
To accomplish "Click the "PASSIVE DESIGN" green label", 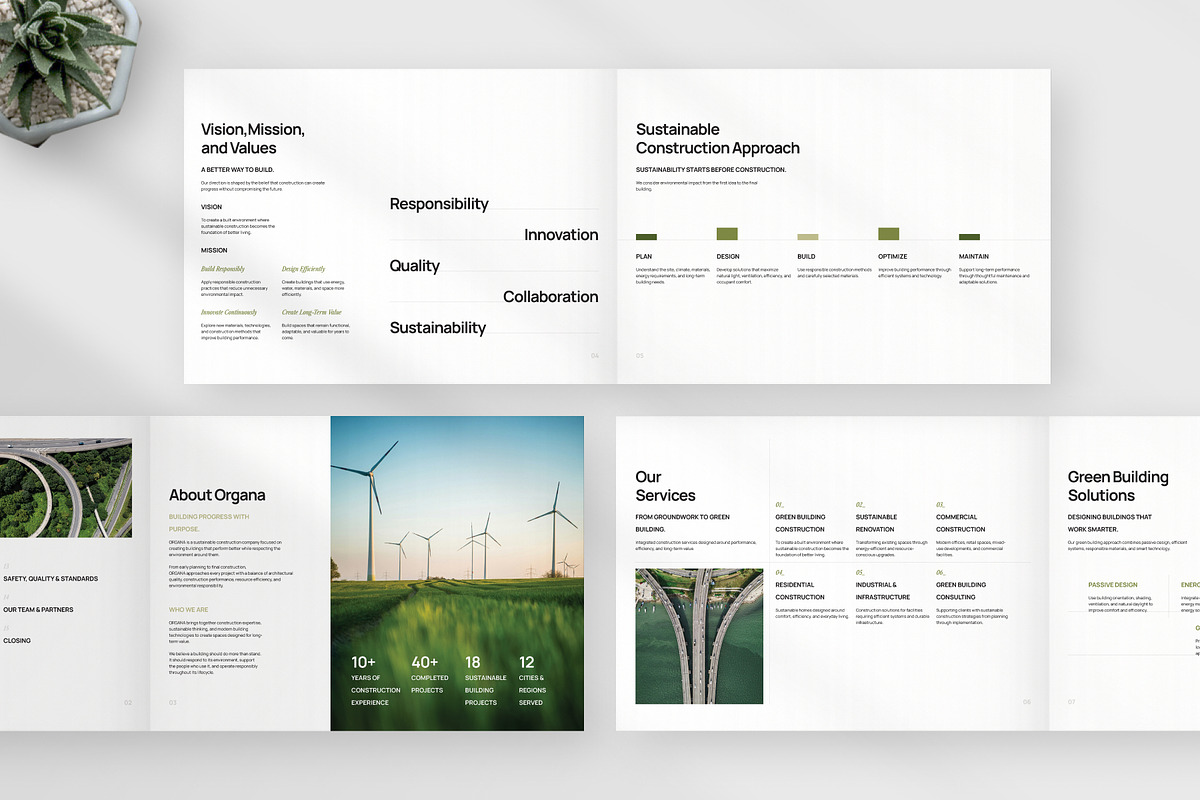I will coord(1113,585).
